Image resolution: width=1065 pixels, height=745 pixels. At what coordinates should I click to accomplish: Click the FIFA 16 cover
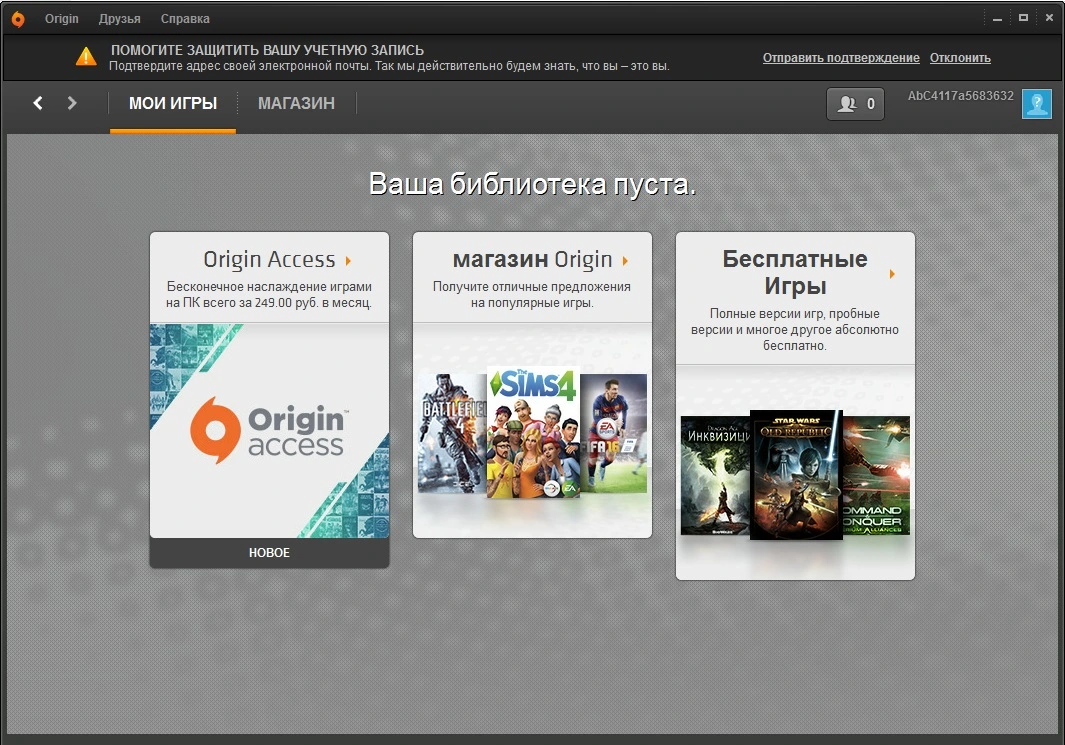click(x=613, y=433)
